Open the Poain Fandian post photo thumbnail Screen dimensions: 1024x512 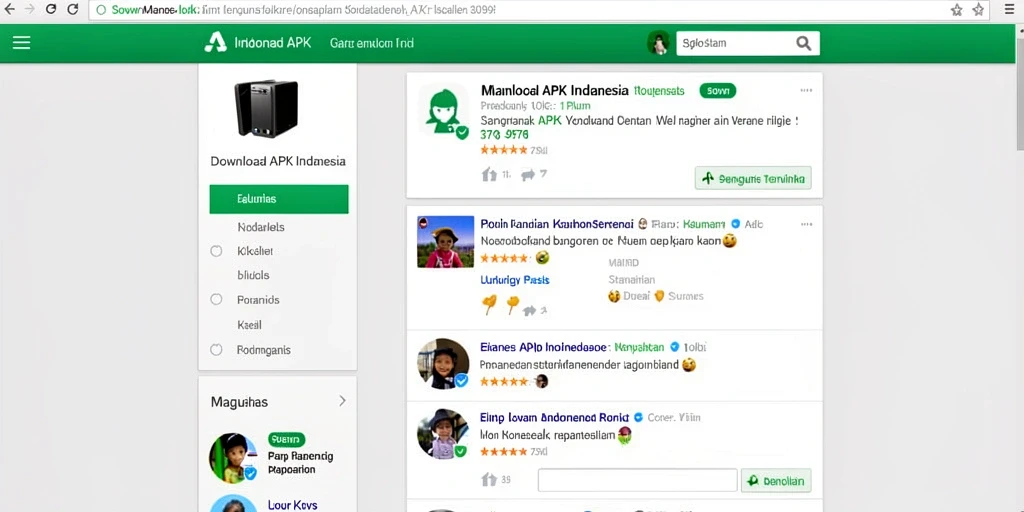pyautogui.click(x=445, y=242)
